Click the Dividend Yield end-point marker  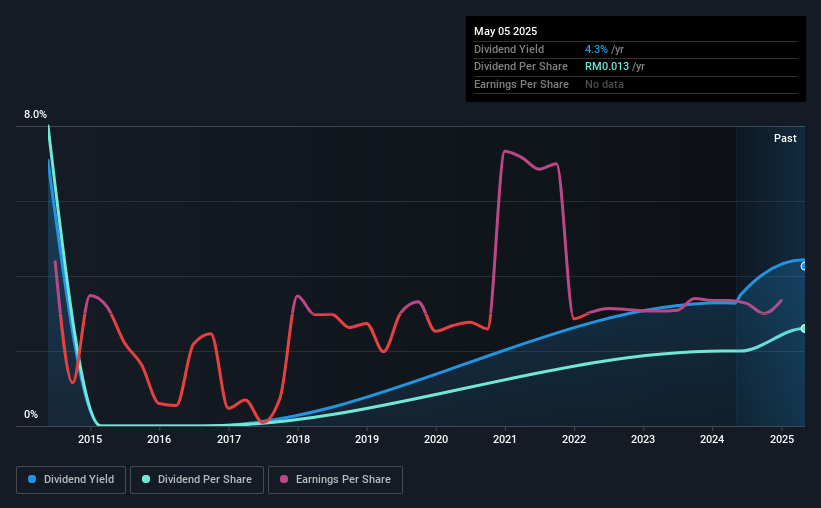click(x=804, y=267)
